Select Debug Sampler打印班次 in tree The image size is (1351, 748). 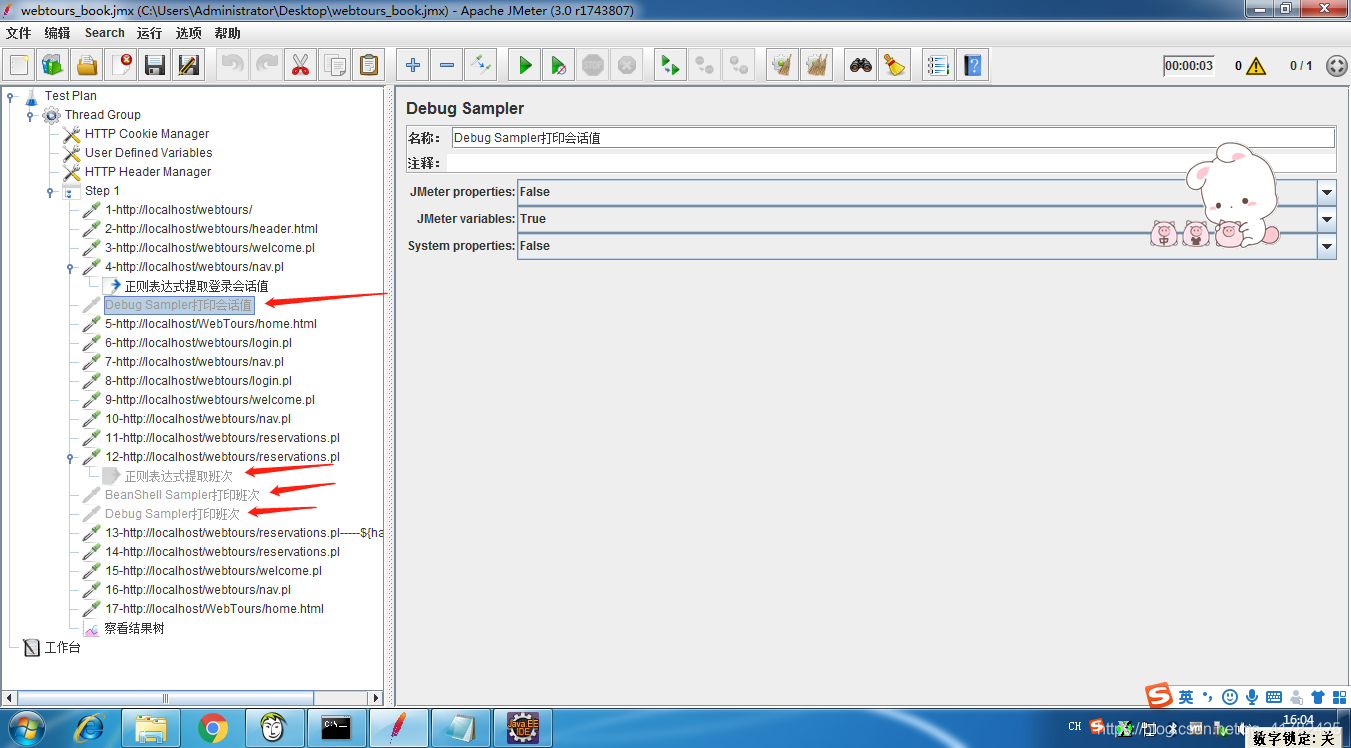pos(172,514)
